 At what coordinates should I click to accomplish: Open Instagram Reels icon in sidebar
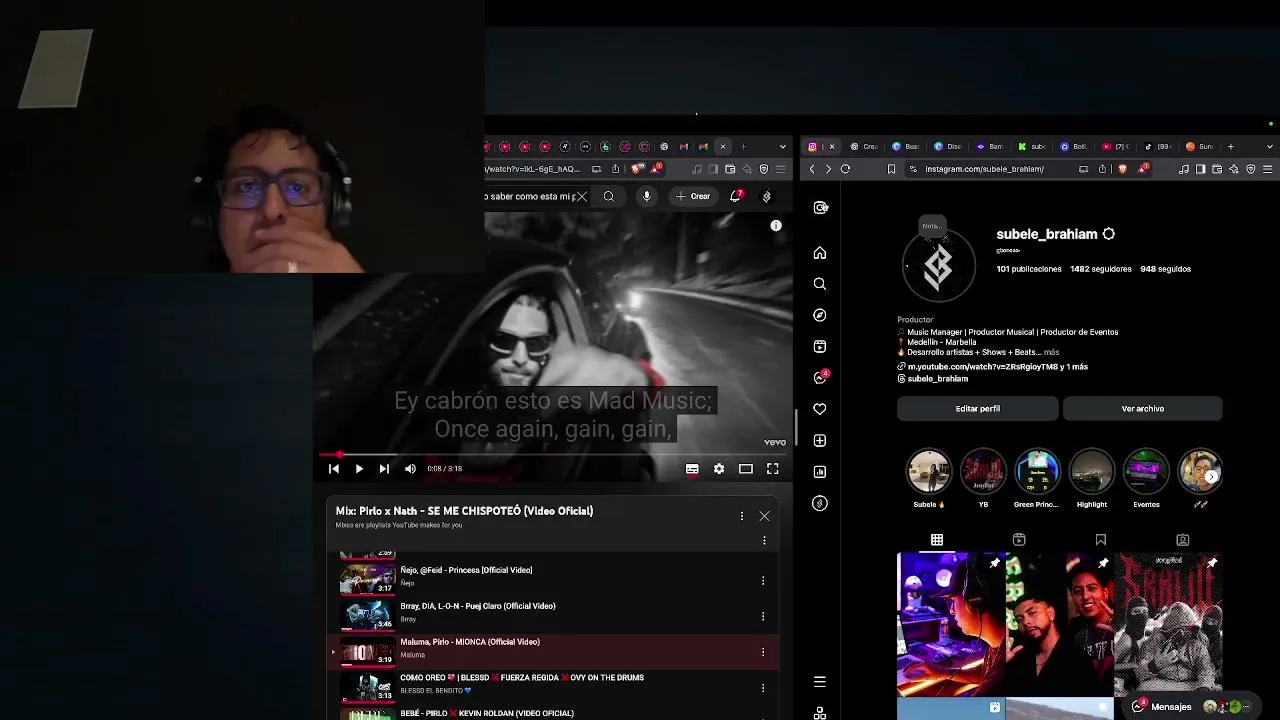point(820,346)
